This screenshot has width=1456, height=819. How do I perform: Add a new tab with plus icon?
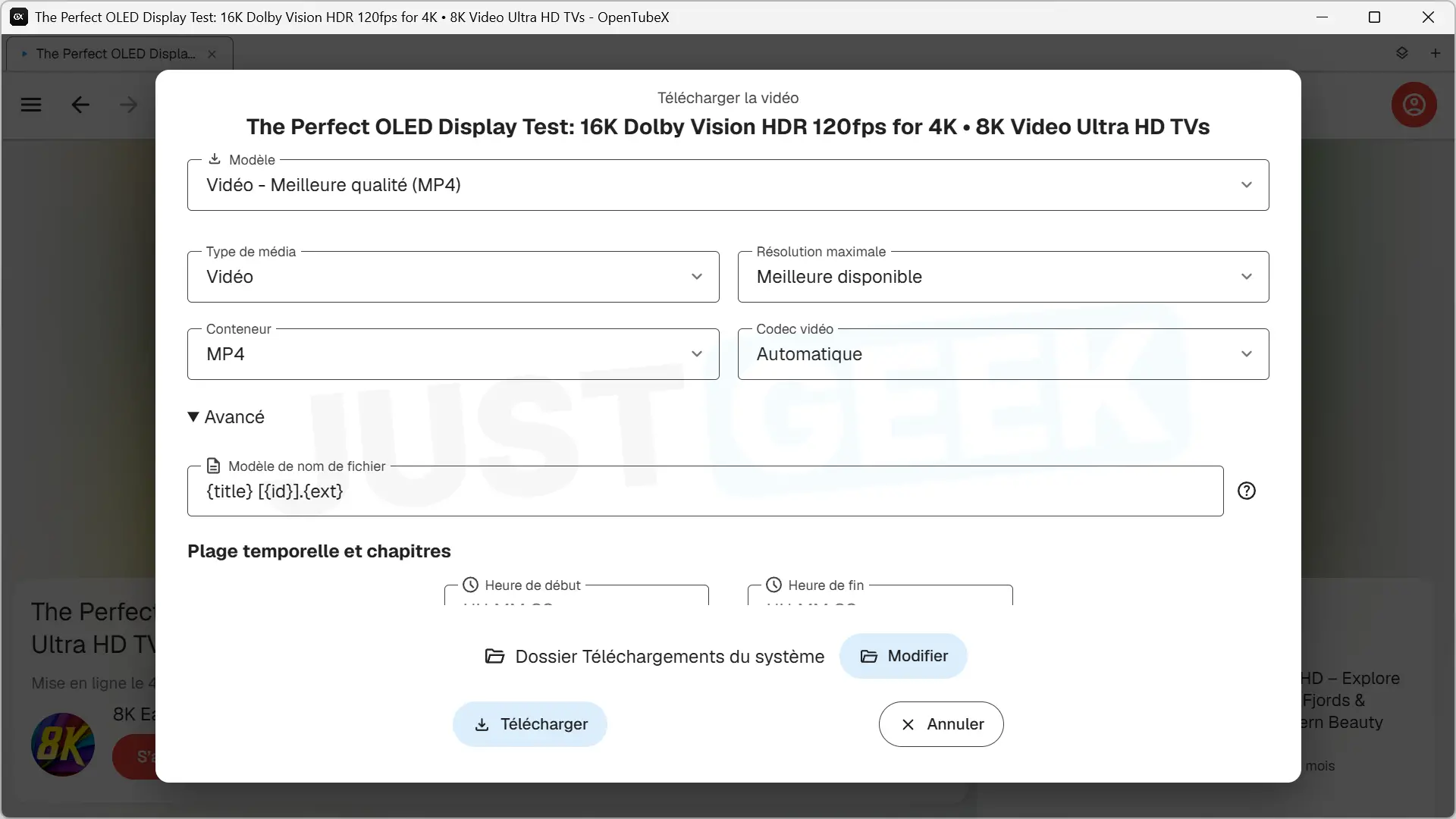point(1436,53)
